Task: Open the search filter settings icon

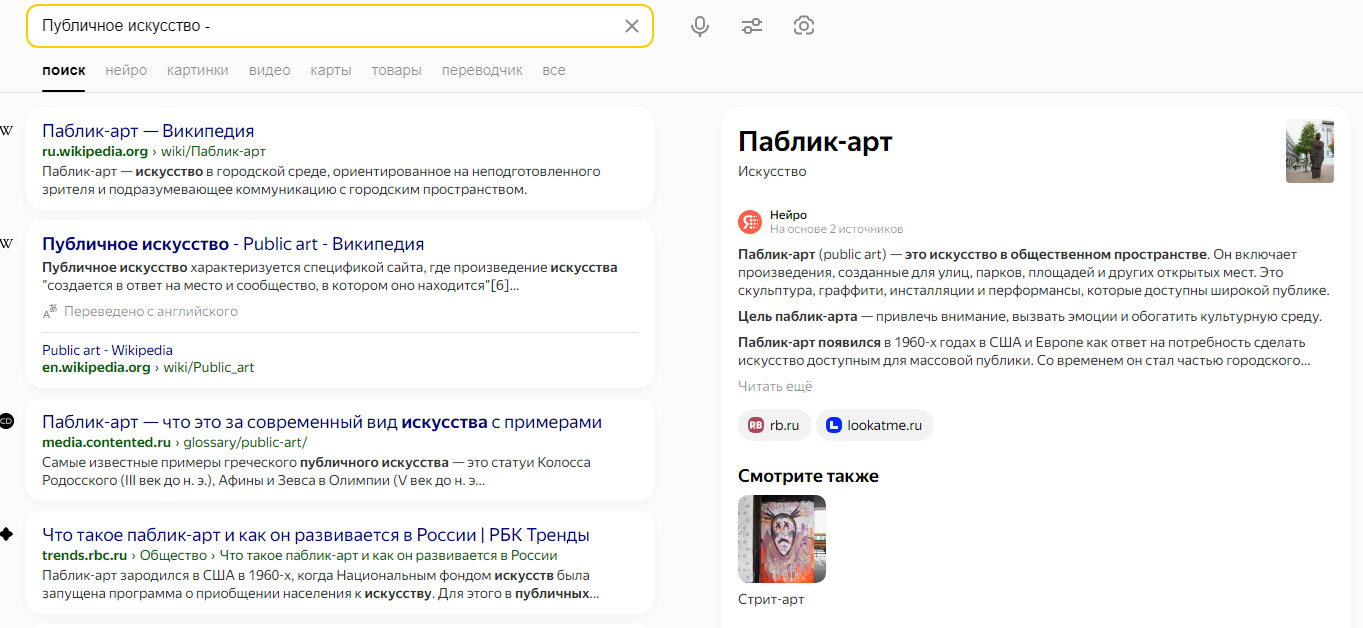Action: [752, 26]
